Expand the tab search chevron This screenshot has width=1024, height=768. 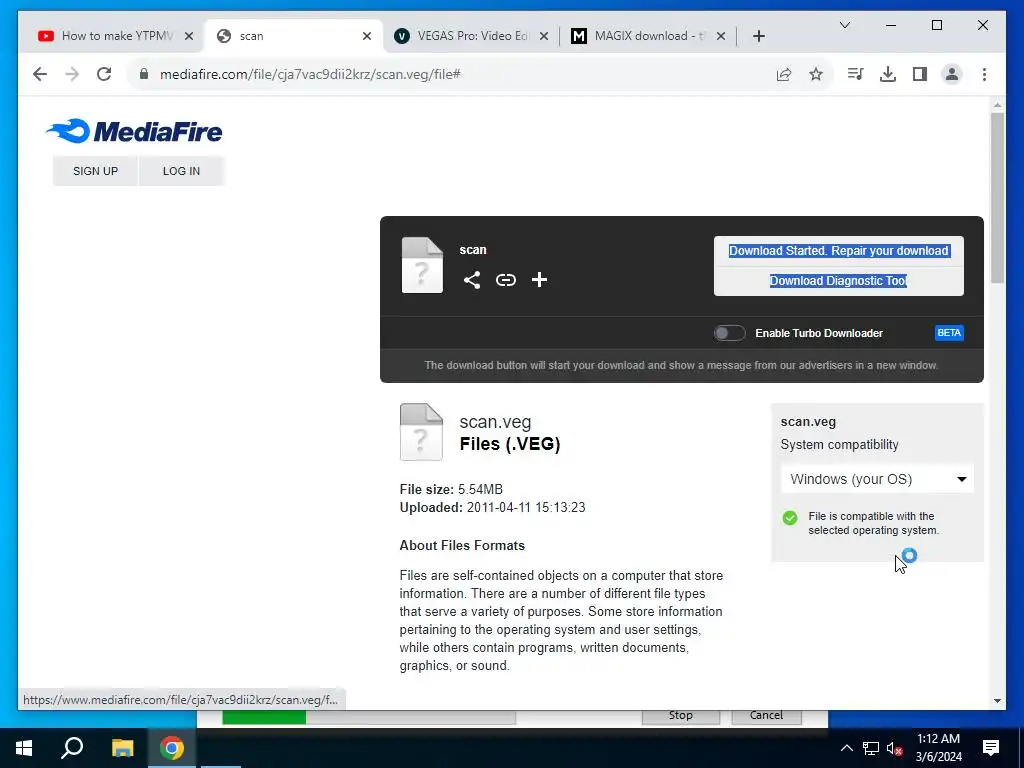click(x=844, y=25)
